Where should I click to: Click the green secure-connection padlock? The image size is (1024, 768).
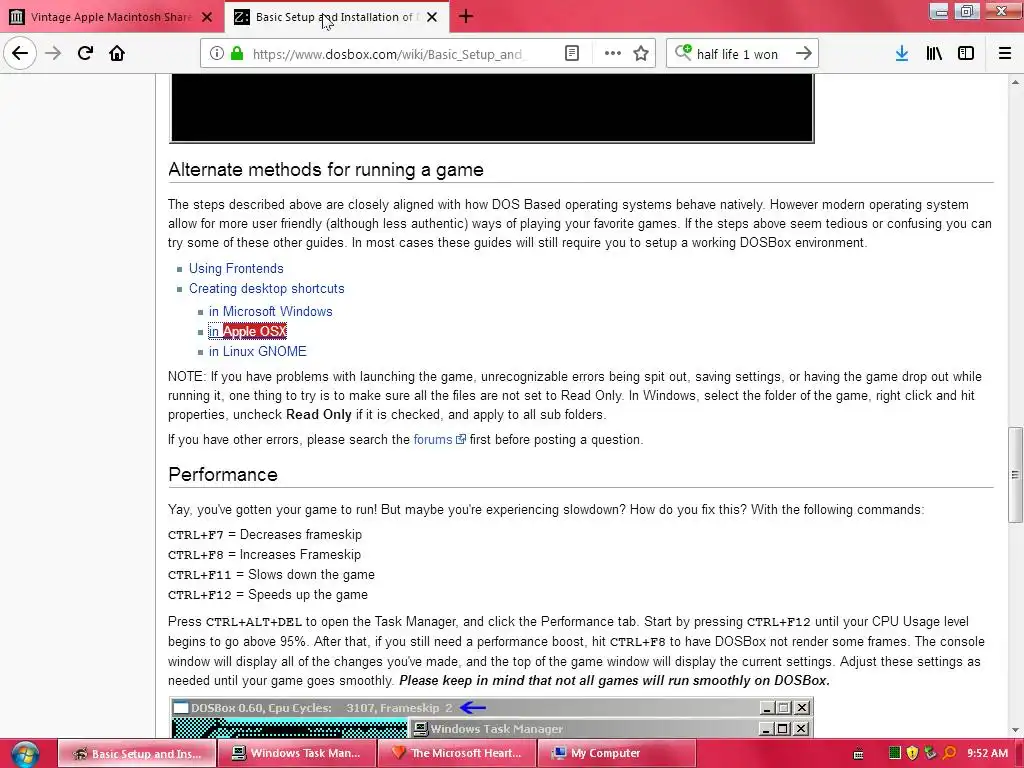pyautogui.click(x=237, y=54)
